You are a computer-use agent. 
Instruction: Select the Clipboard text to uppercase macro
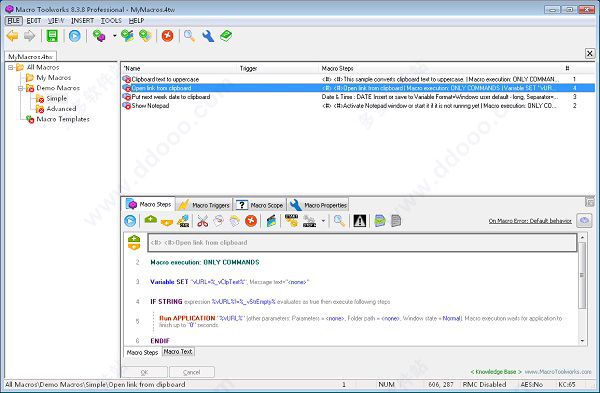(x=358, y=79)
